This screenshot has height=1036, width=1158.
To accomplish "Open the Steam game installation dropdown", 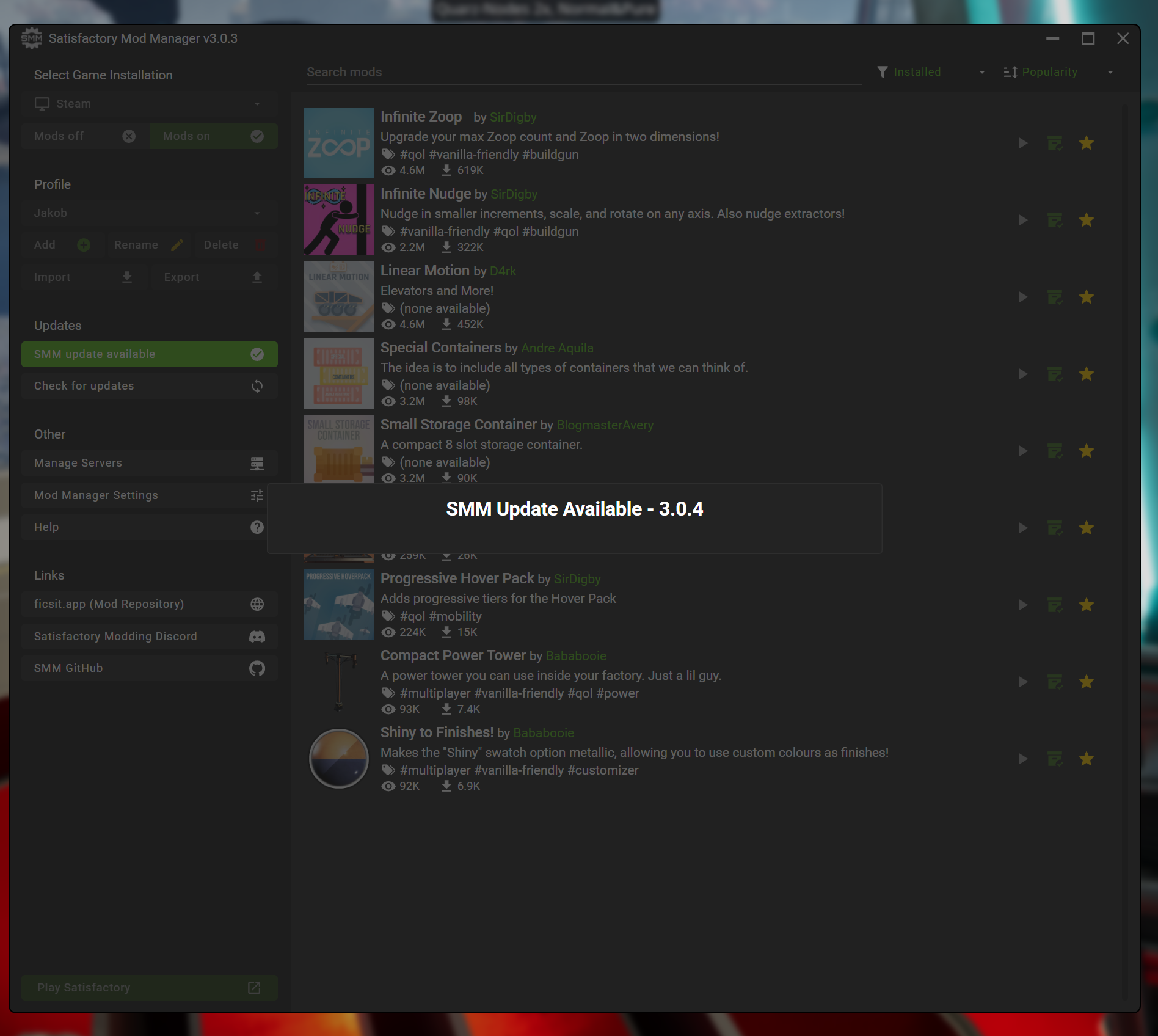I will point(149,104).
